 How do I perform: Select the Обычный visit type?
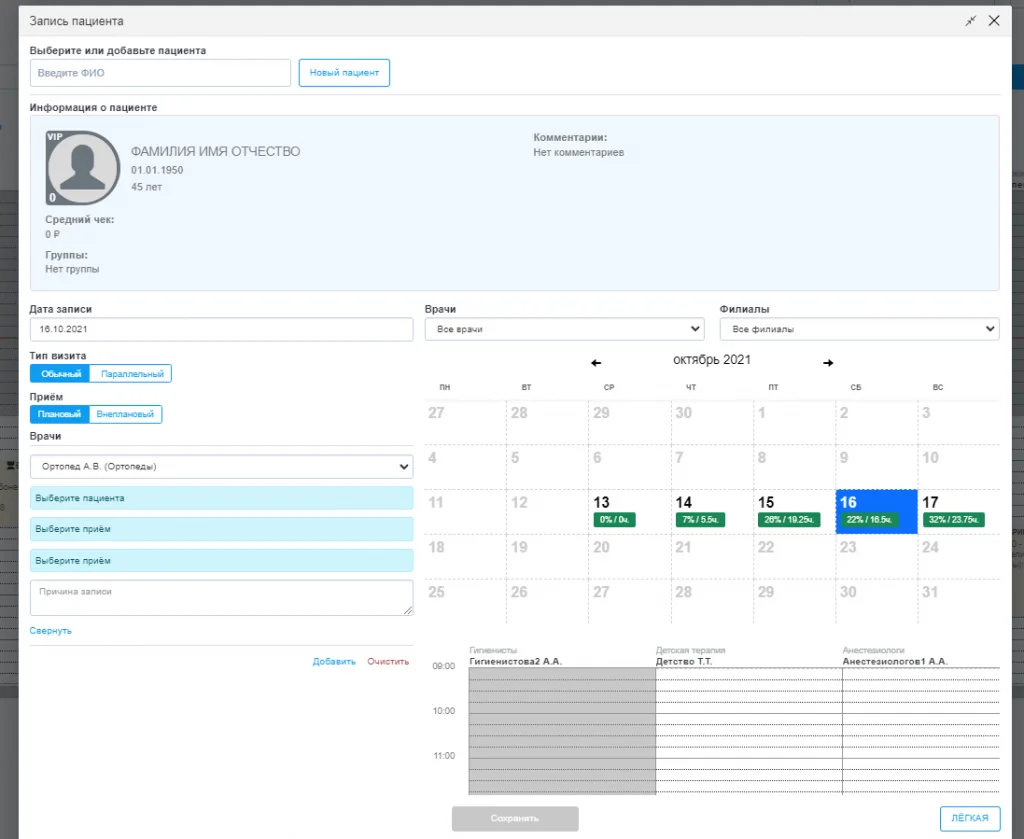pos(60,374)
